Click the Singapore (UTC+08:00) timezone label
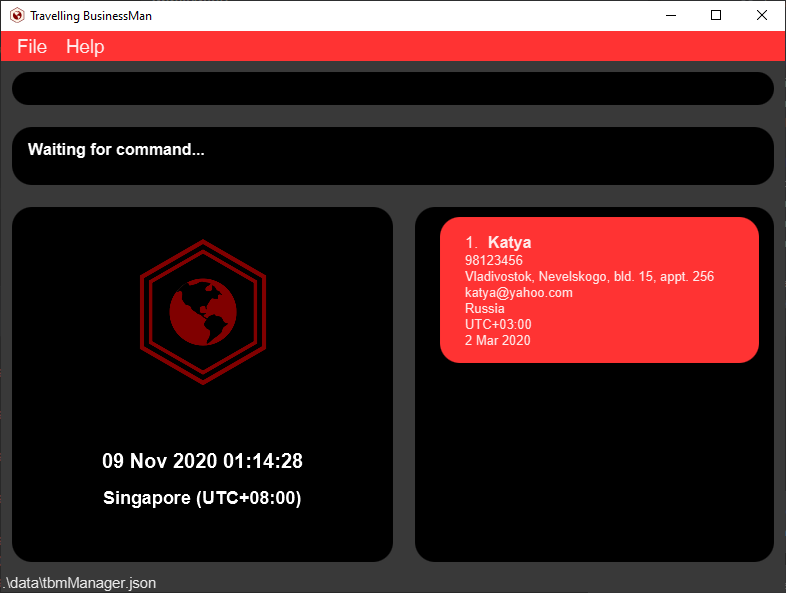The width and height of the screenshot is (786, 593). pyautogui.click(x=202, y=498)
